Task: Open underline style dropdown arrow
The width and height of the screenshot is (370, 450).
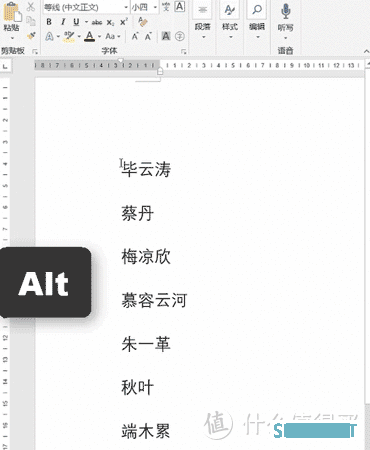Action: pyautogui.click(x=86, y=22)
